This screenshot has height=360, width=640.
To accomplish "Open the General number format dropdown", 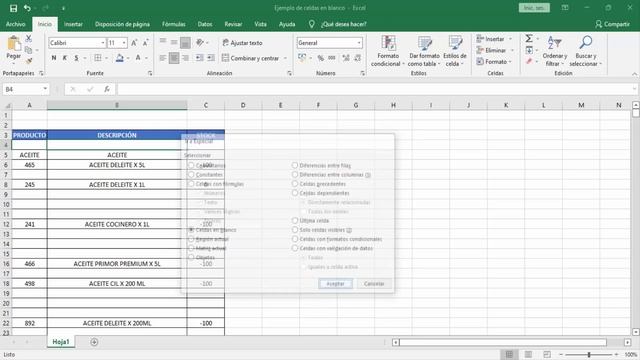I will 359,43.
